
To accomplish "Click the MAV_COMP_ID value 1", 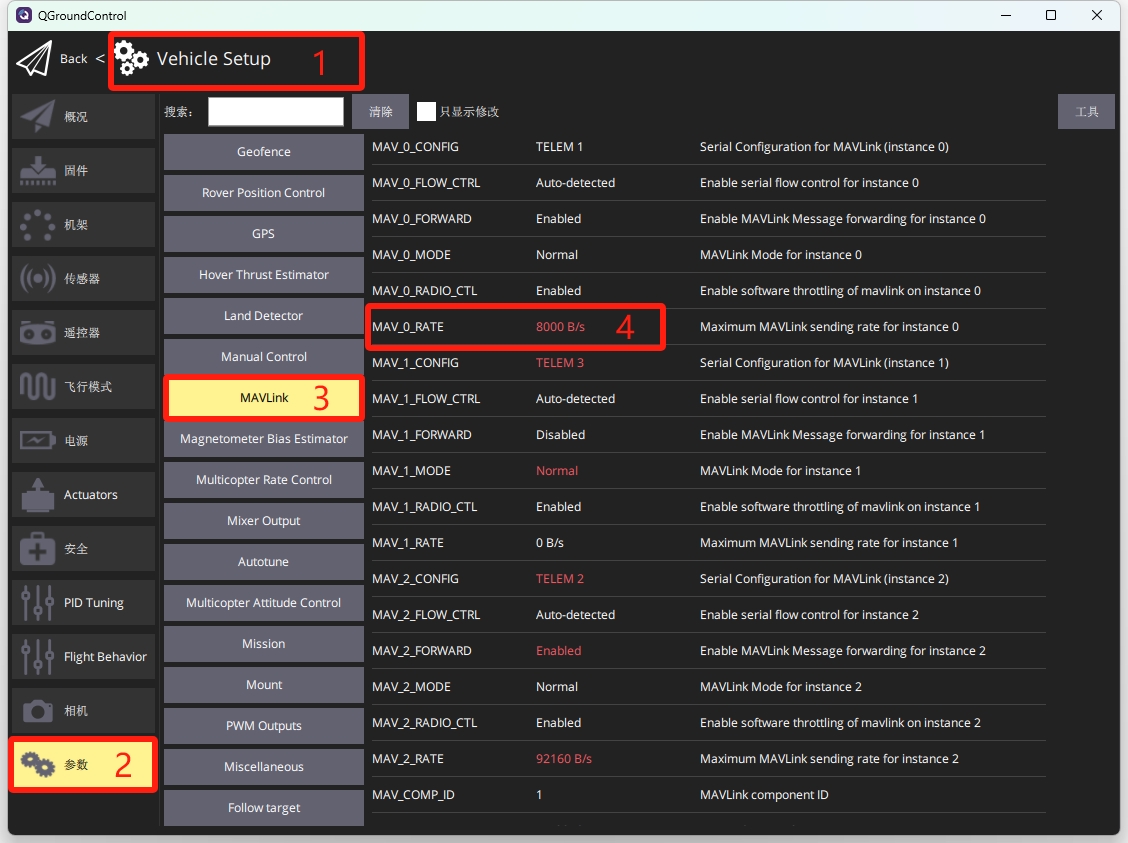I will tap(539, 794).
